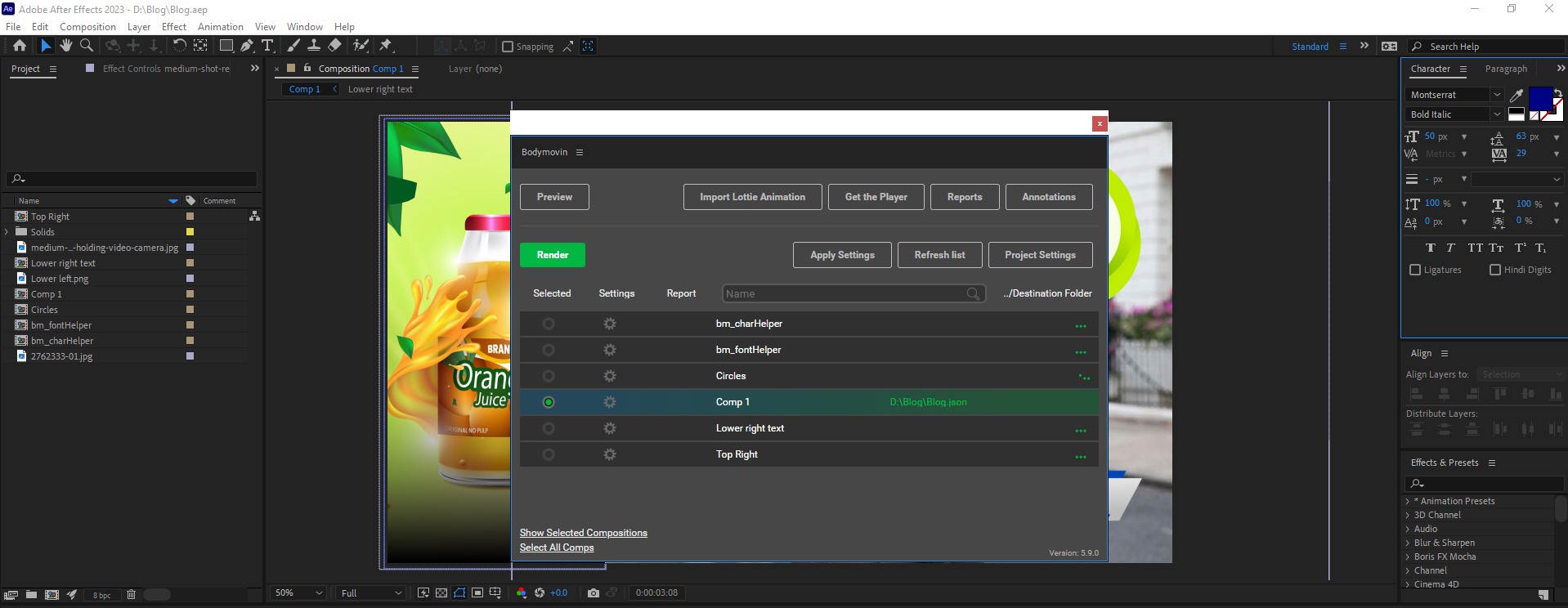Open the Animation menu

[x=221, y=26]
